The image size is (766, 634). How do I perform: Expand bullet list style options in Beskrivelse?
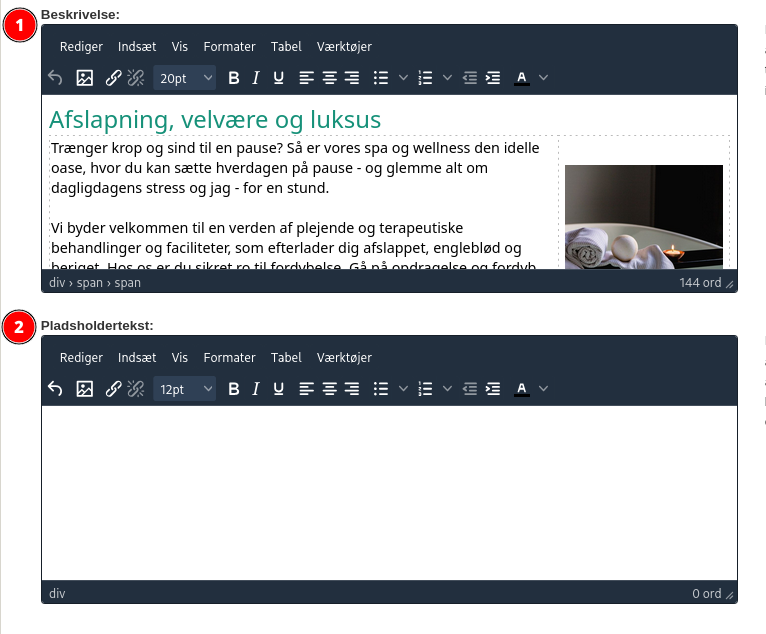click(404, 78)
